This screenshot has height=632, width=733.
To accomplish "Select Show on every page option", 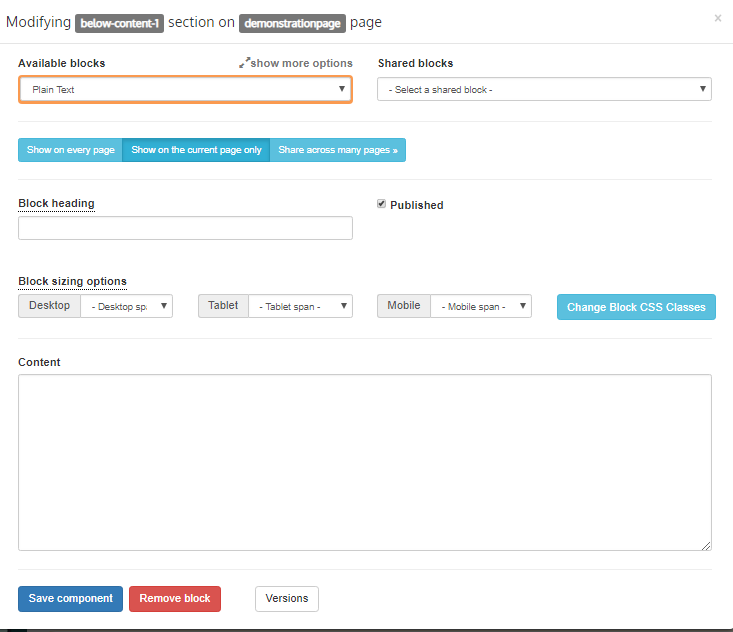I will pyautogui.click(x=70, y=150).
